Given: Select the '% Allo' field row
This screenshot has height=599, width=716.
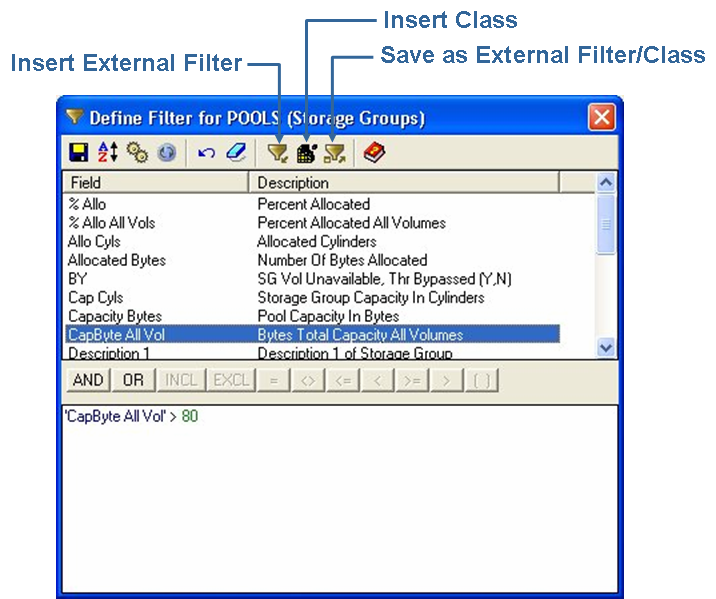Looking at the screenshot, I should point(312,204).
